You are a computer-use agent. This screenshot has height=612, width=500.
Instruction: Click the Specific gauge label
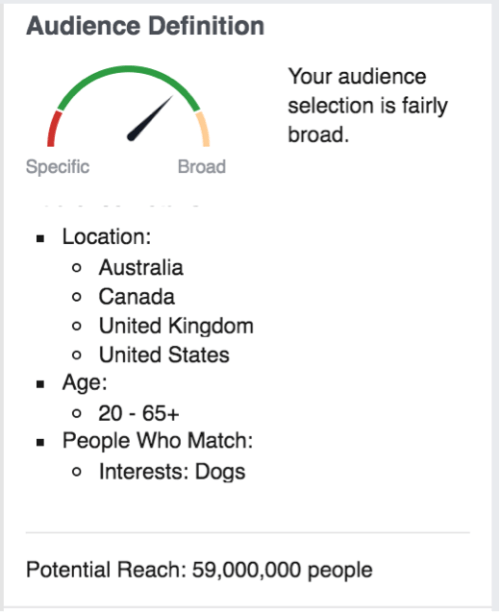[58, 167]
